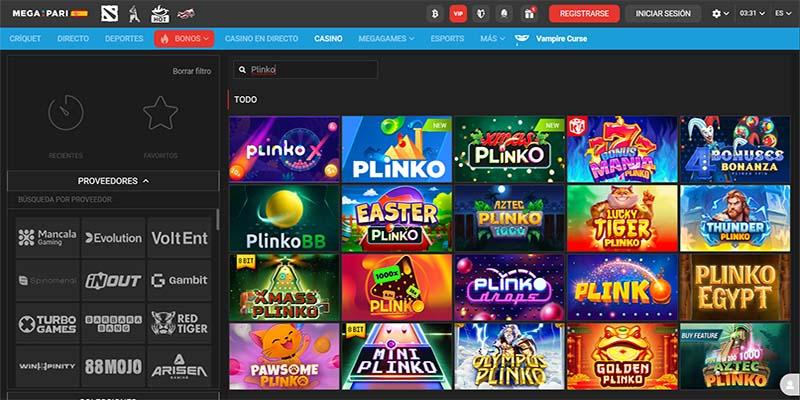
Task: Go to the Directo section
Action: pyautogui.click(x=73, y=39)
